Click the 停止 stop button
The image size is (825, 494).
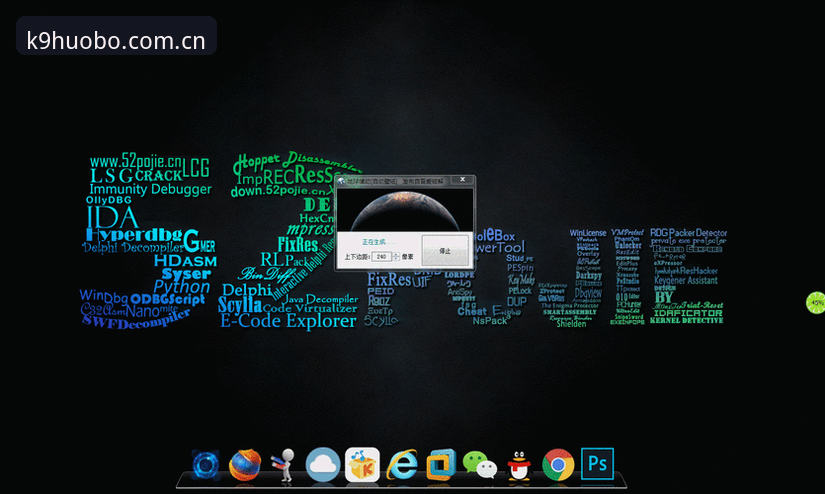445,250
